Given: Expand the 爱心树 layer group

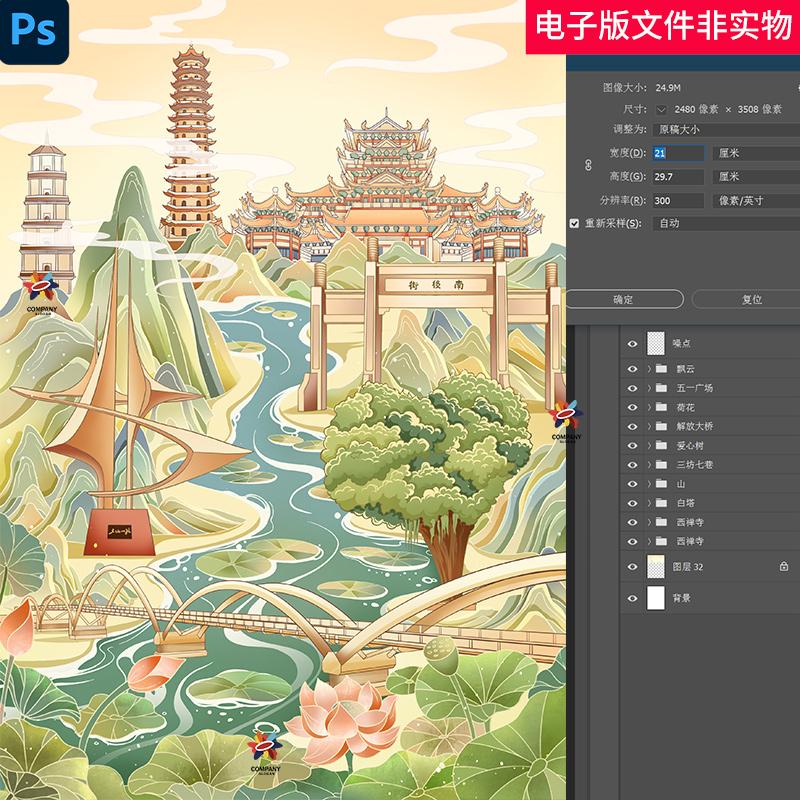Looking at the screenshot, I should click(649, 445).
